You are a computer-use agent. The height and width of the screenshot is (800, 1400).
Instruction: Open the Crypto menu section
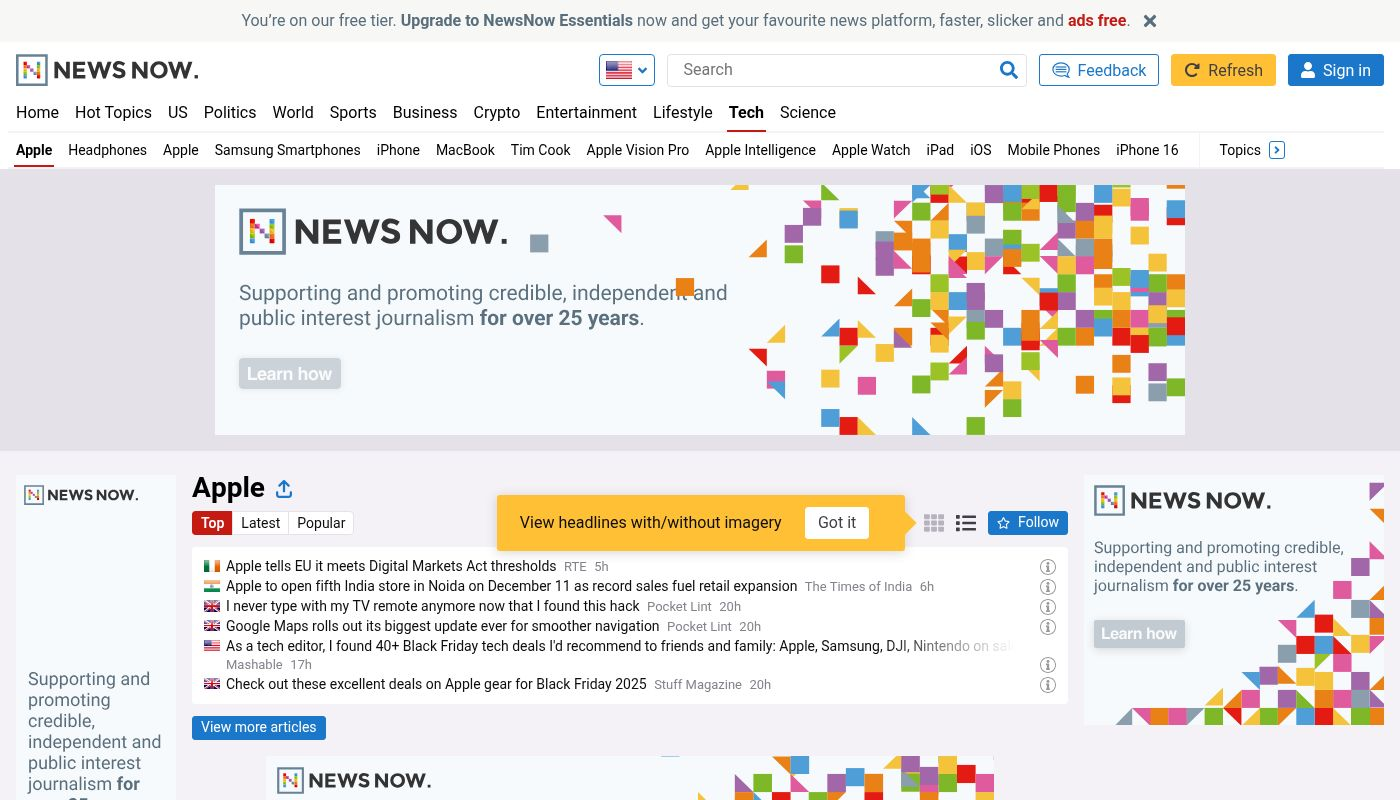(496, 113)
